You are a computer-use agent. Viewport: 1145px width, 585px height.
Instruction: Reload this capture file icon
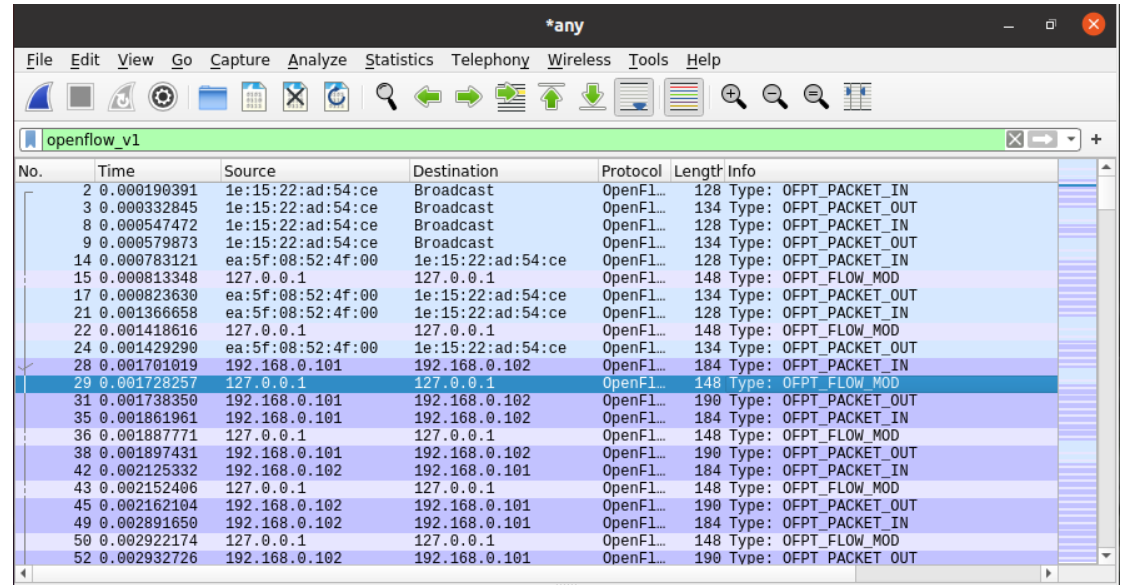click(x=336, y=97)
